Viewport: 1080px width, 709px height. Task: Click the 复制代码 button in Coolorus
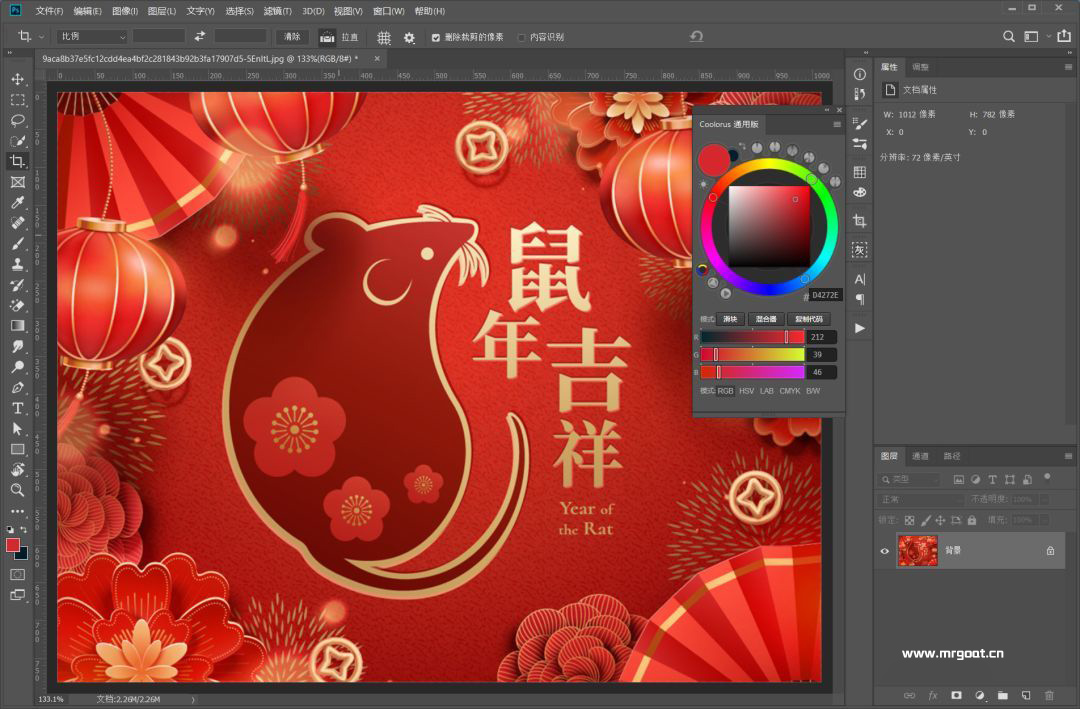pos(810,319)
